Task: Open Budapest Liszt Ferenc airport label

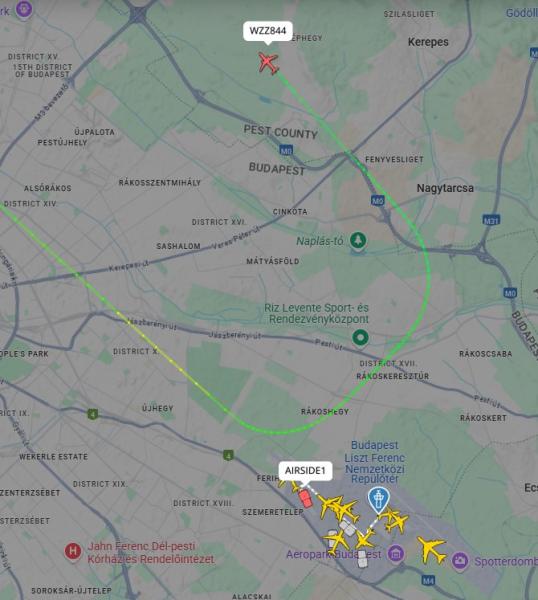Action: pos(374,462)
